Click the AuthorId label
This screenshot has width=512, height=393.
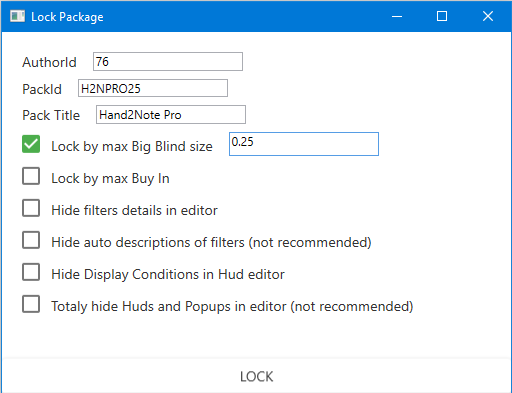tap(49, 62)
